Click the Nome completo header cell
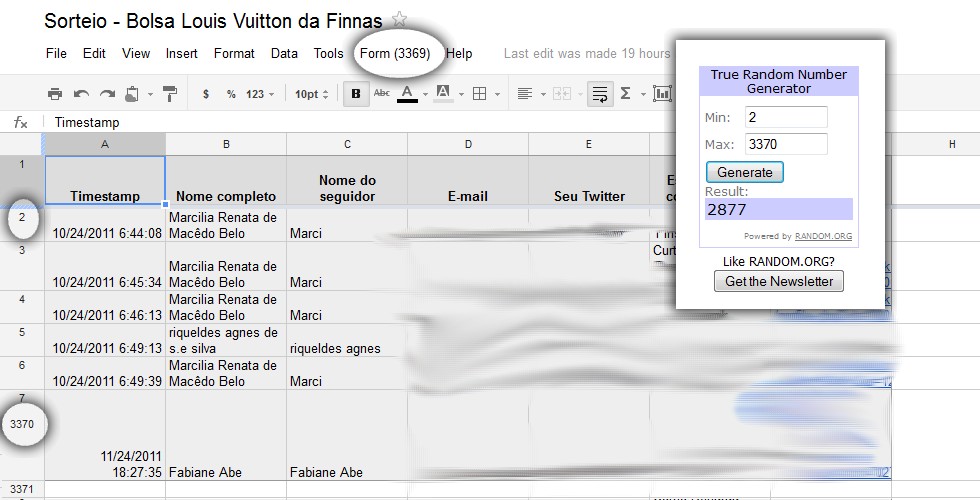The width and height of the screenshot is (980, 500). point(226,181)
